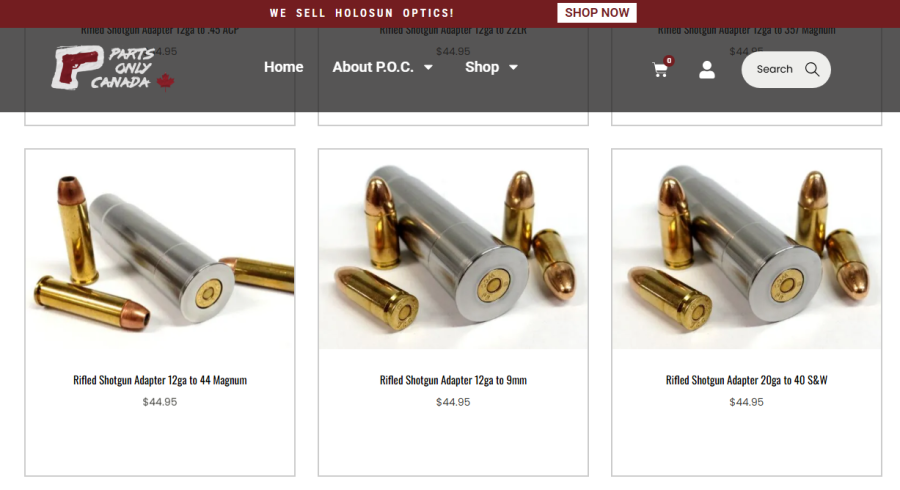Click the magnifying glass search icon

pos(812,69)
